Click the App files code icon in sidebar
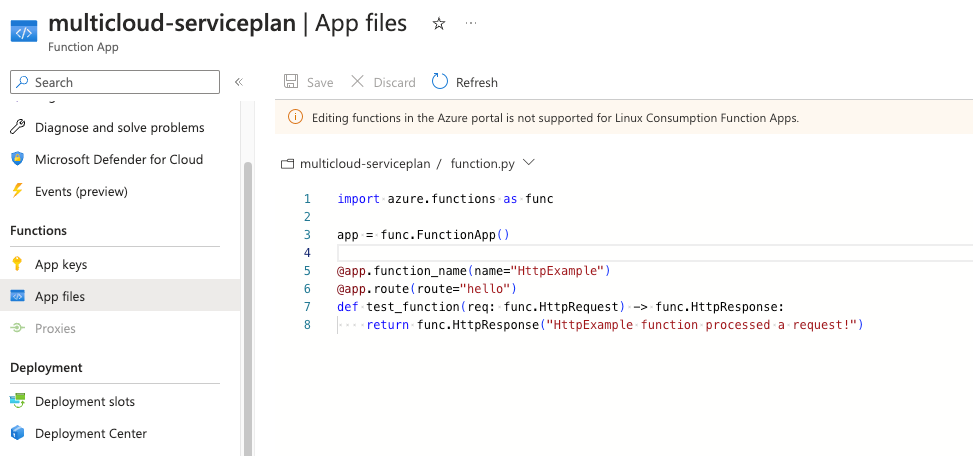 (17, 296)
